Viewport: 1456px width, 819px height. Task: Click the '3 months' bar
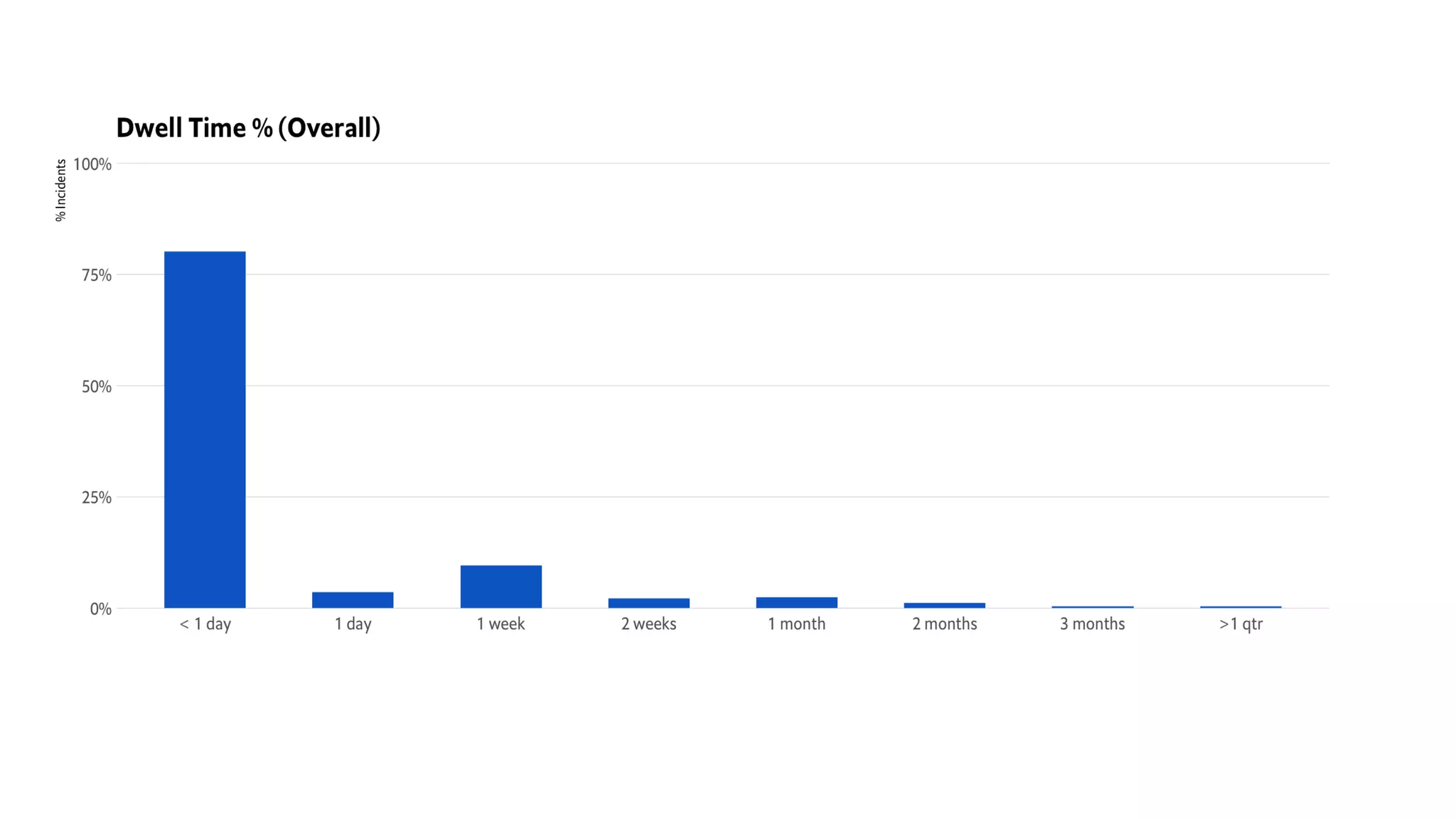1093,606
